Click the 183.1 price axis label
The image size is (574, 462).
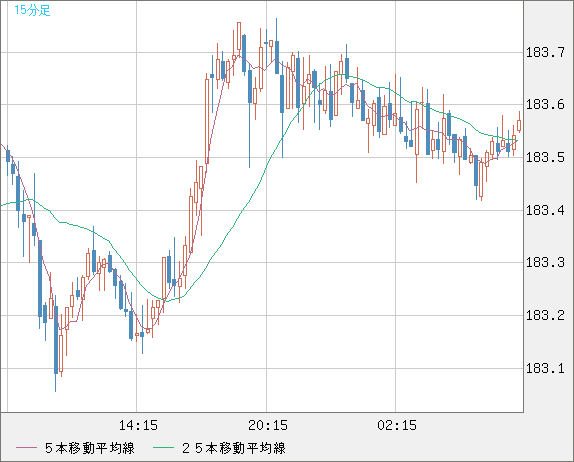pos(545,368)
